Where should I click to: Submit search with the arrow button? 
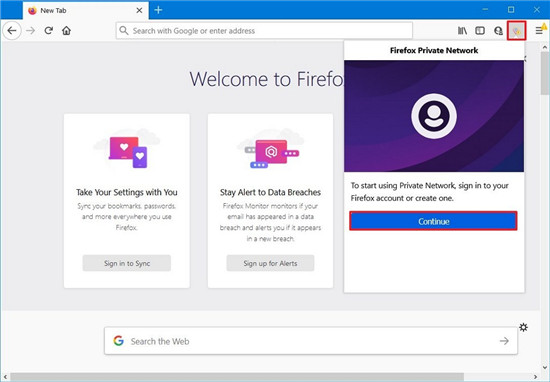[504, 341]
